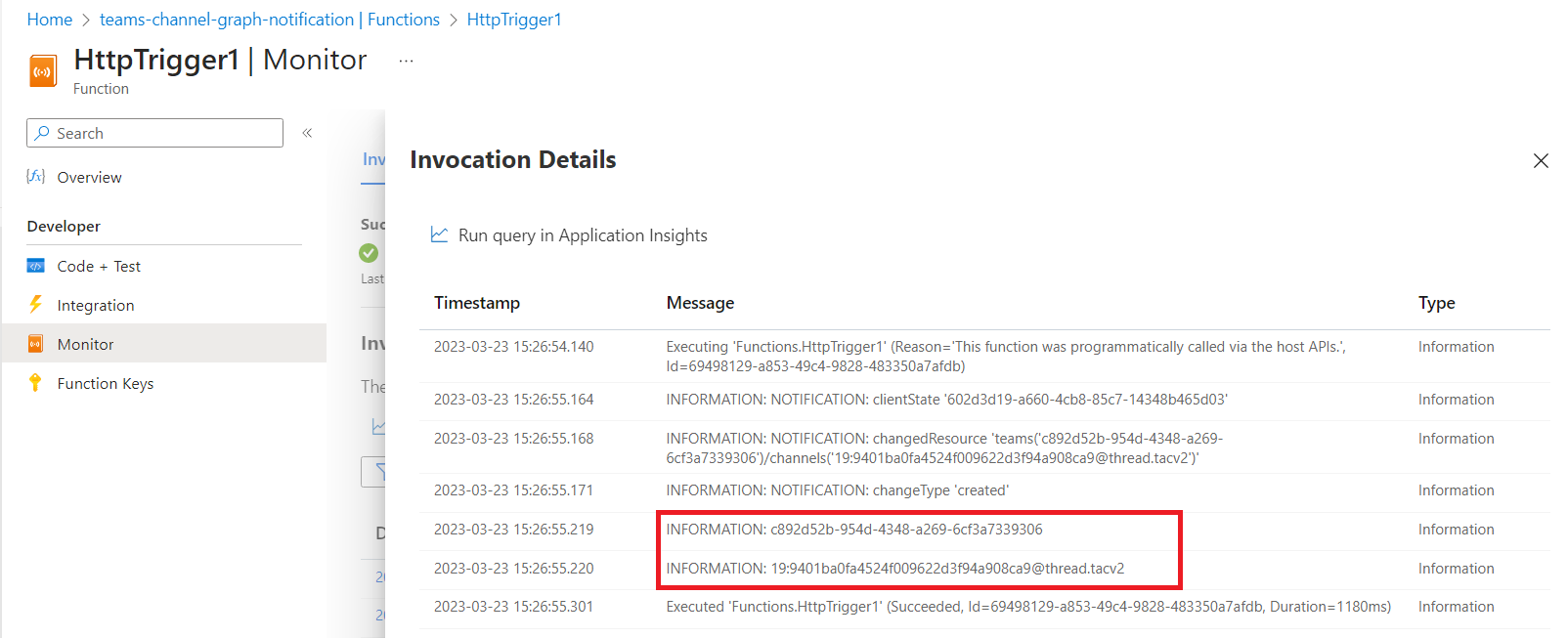Image resolution: width=1568 pixels, height=638 pixels.
Task: Click HttpTrigger1 breadcrumb link
Action: click(x=514, y=20)
